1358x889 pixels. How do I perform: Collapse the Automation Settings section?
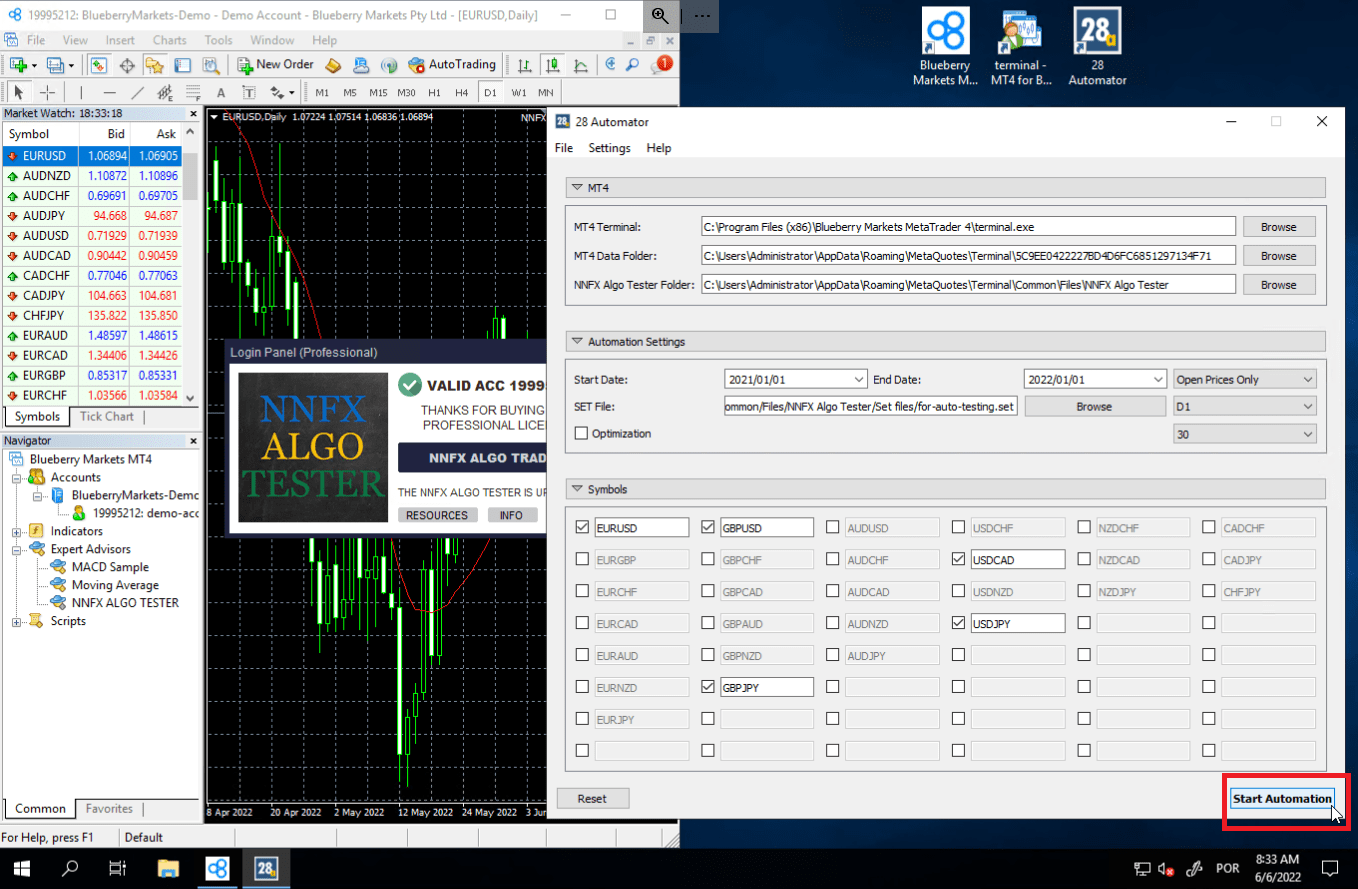(x=945, y=342)
